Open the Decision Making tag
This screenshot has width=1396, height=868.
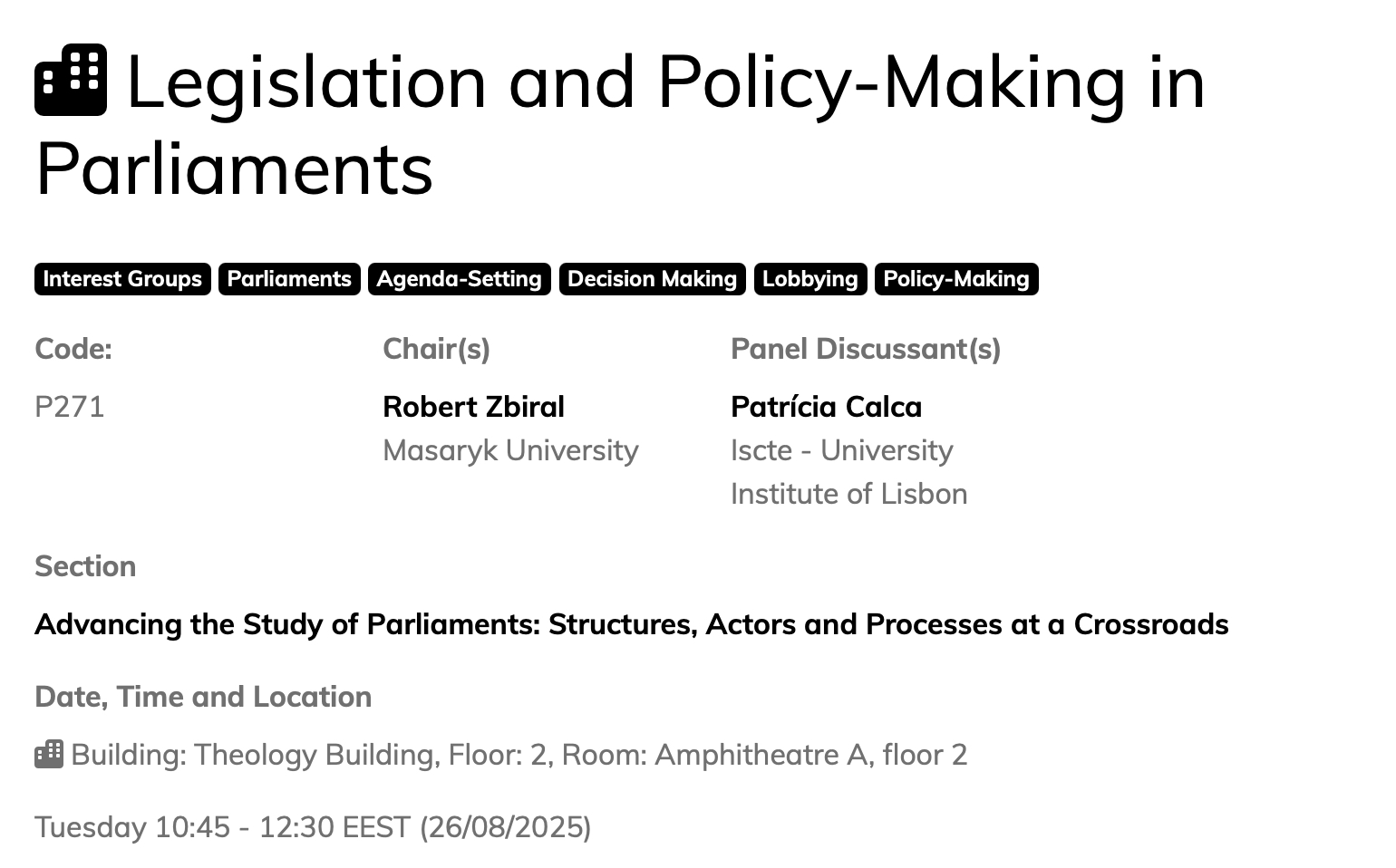point(652,279)
